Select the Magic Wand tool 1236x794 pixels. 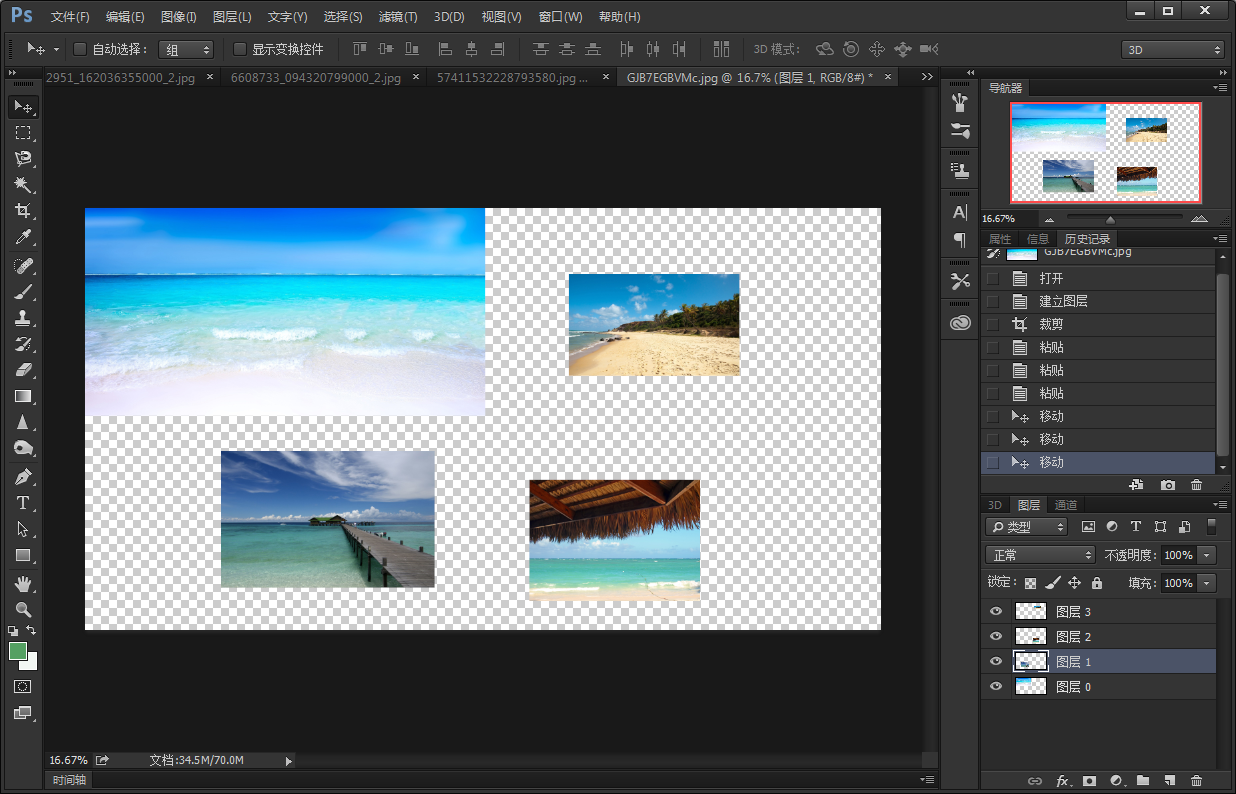pos(23,185)
